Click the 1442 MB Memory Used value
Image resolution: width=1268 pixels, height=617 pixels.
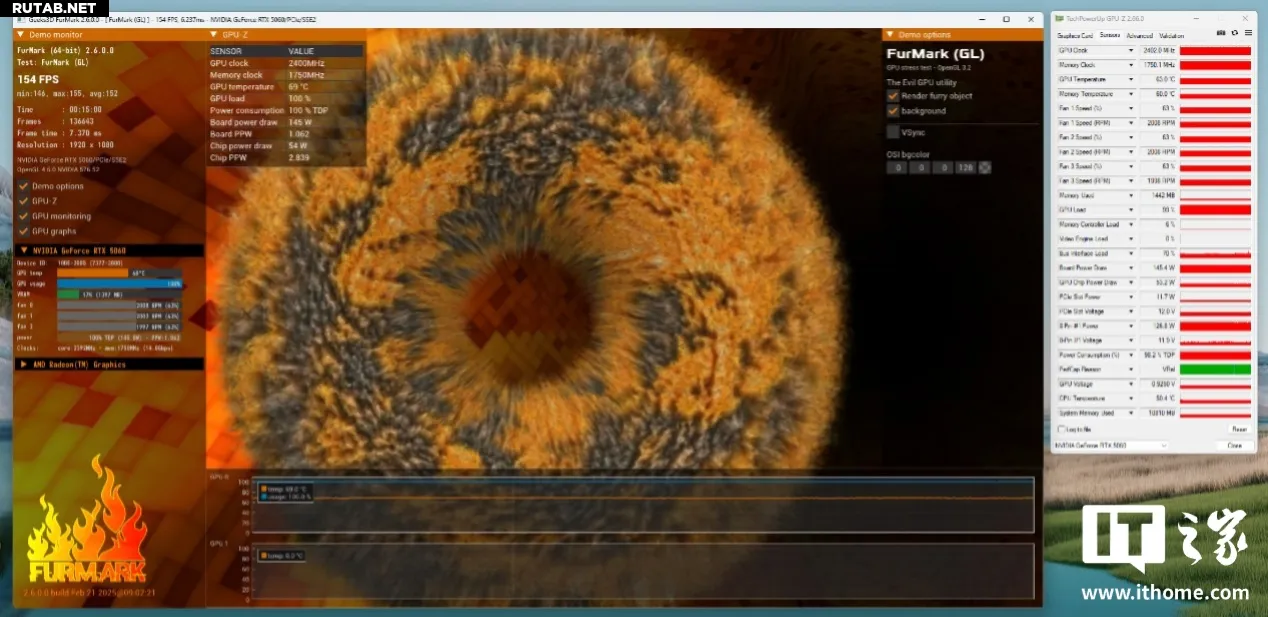point(1158,195)
